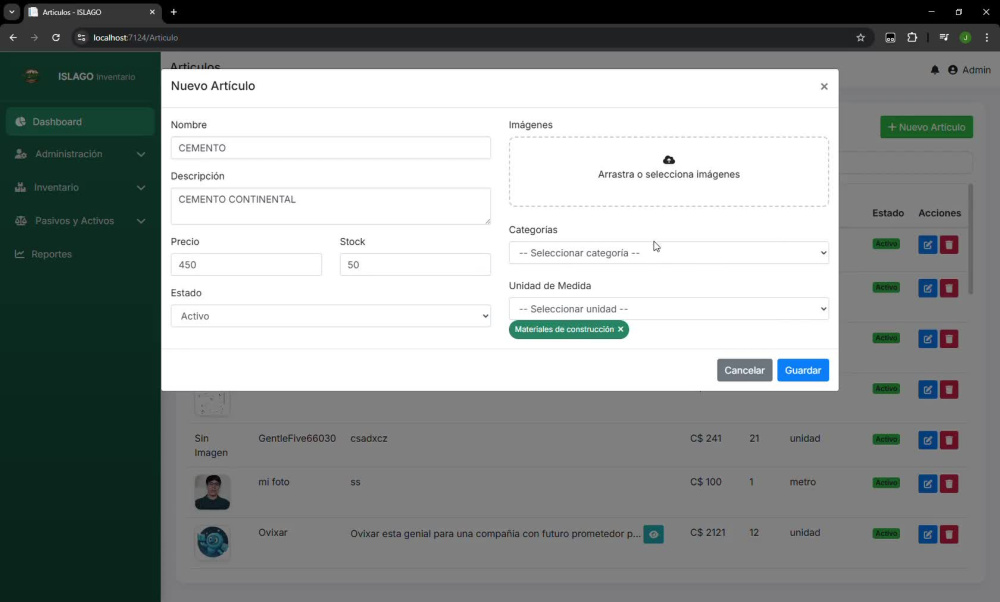This screenshot has width=1000, height=602.
Task: Open the browser three-dot menu
Action: (987, 38)
